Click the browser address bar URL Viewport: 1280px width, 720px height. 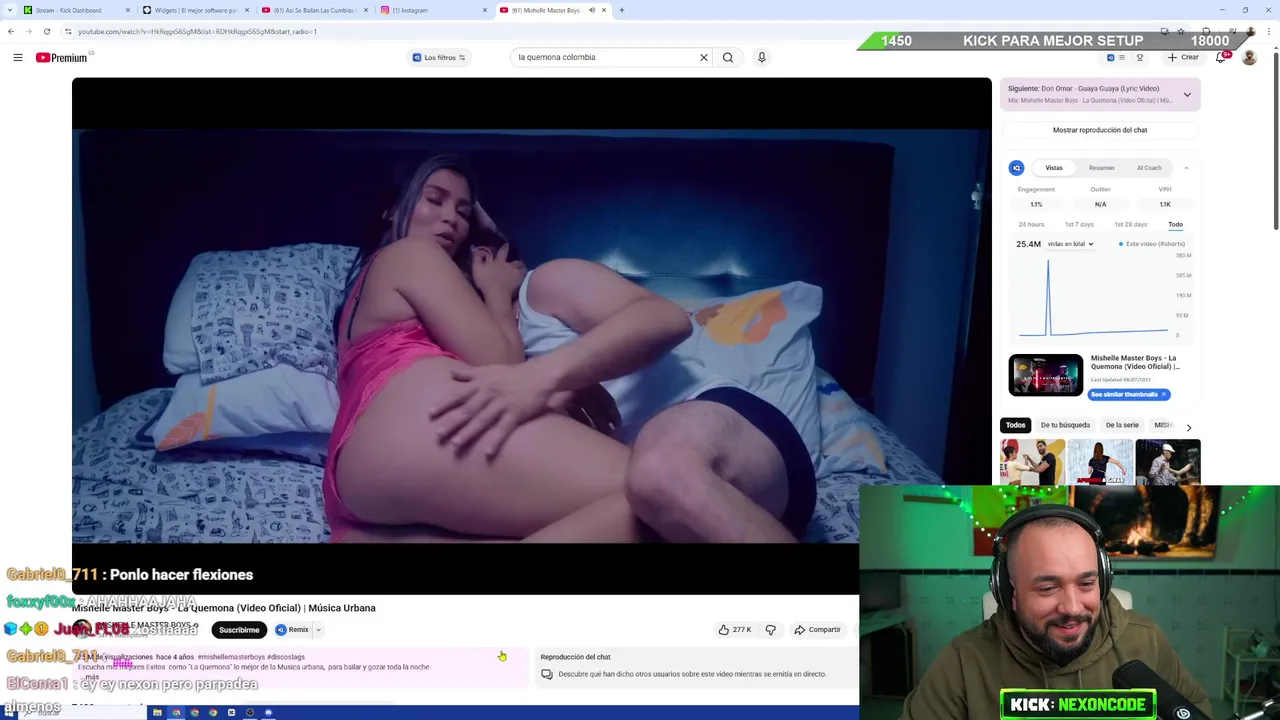tap(197, 31)
